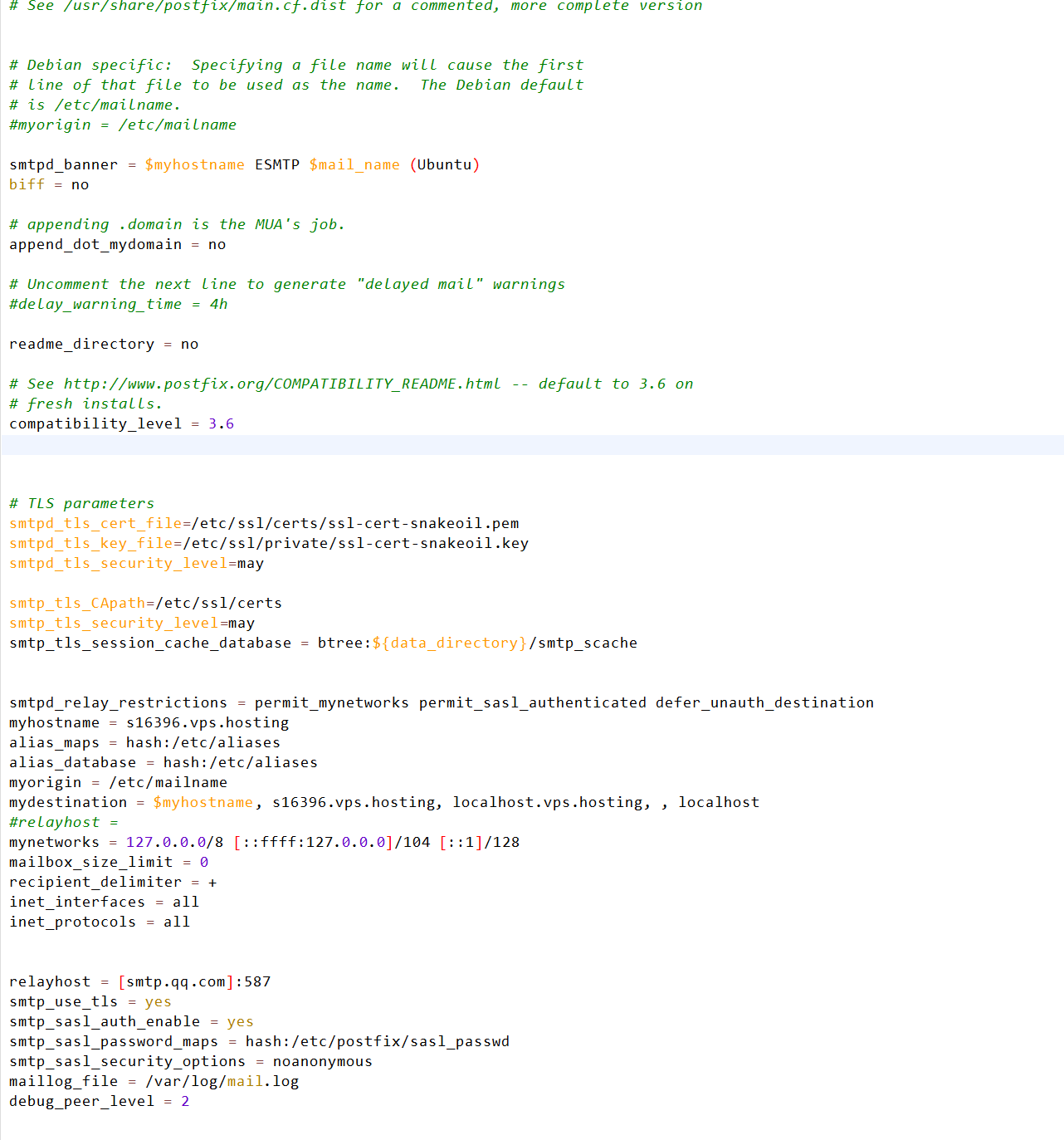Screen dimensions: 1064x1140
Task: Click the smtpd_tls_cert_file key
Action: [x=95, y=523]
